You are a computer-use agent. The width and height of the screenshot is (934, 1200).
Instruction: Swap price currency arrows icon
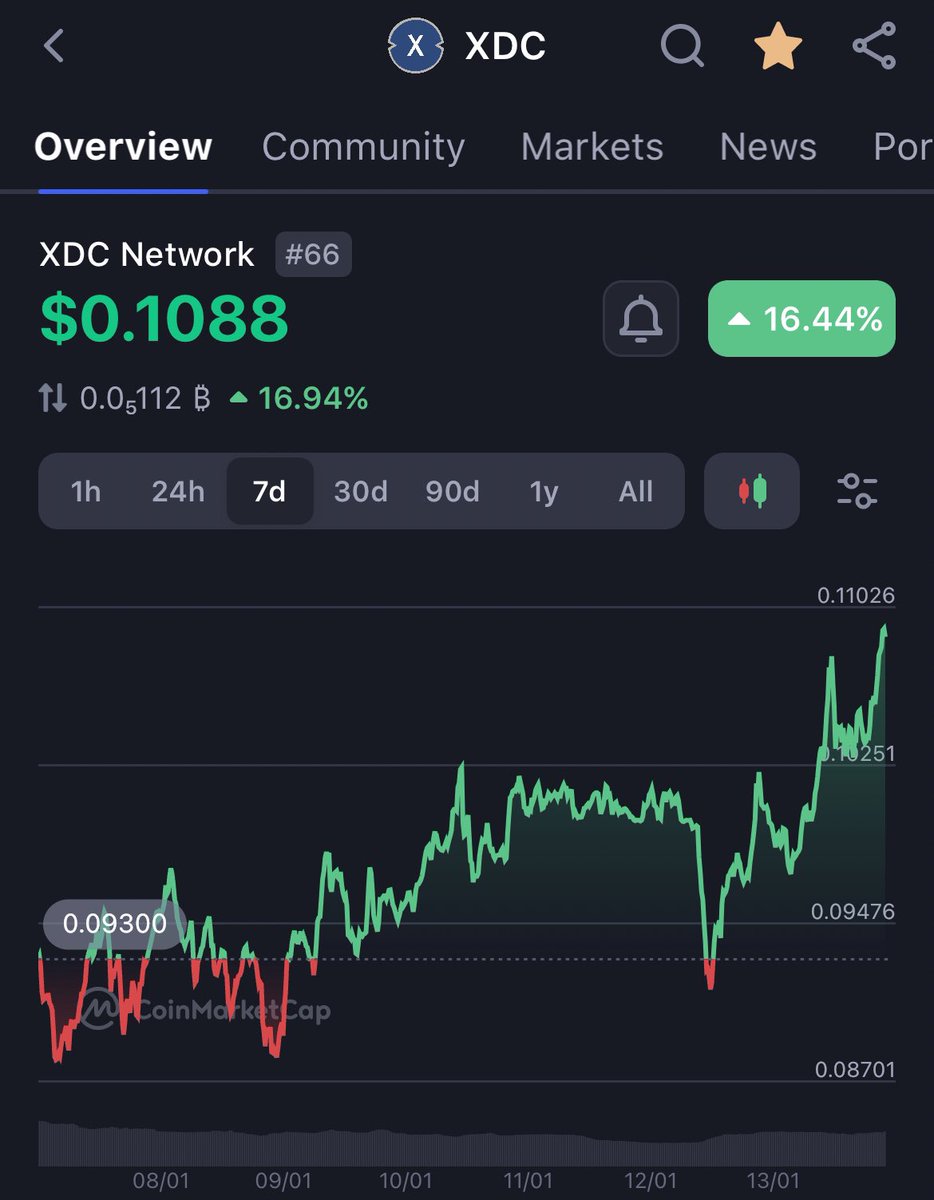tap(53, 399)
